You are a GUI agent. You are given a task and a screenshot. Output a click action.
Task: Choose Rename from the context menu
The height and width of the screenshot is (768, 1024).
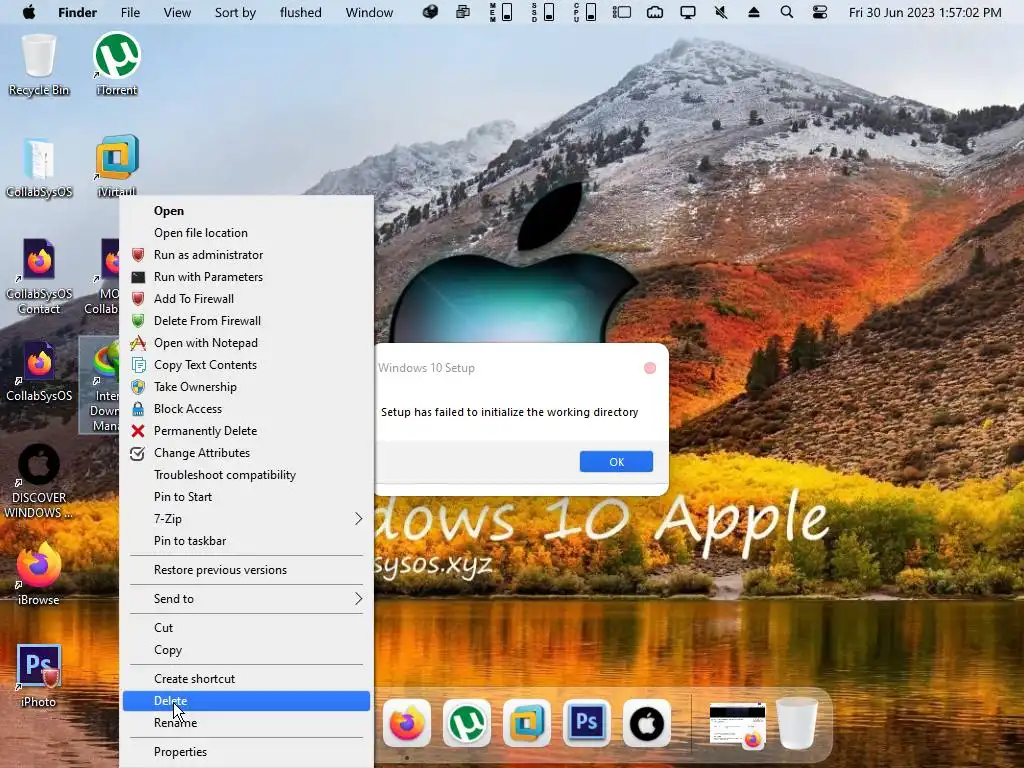246,723
